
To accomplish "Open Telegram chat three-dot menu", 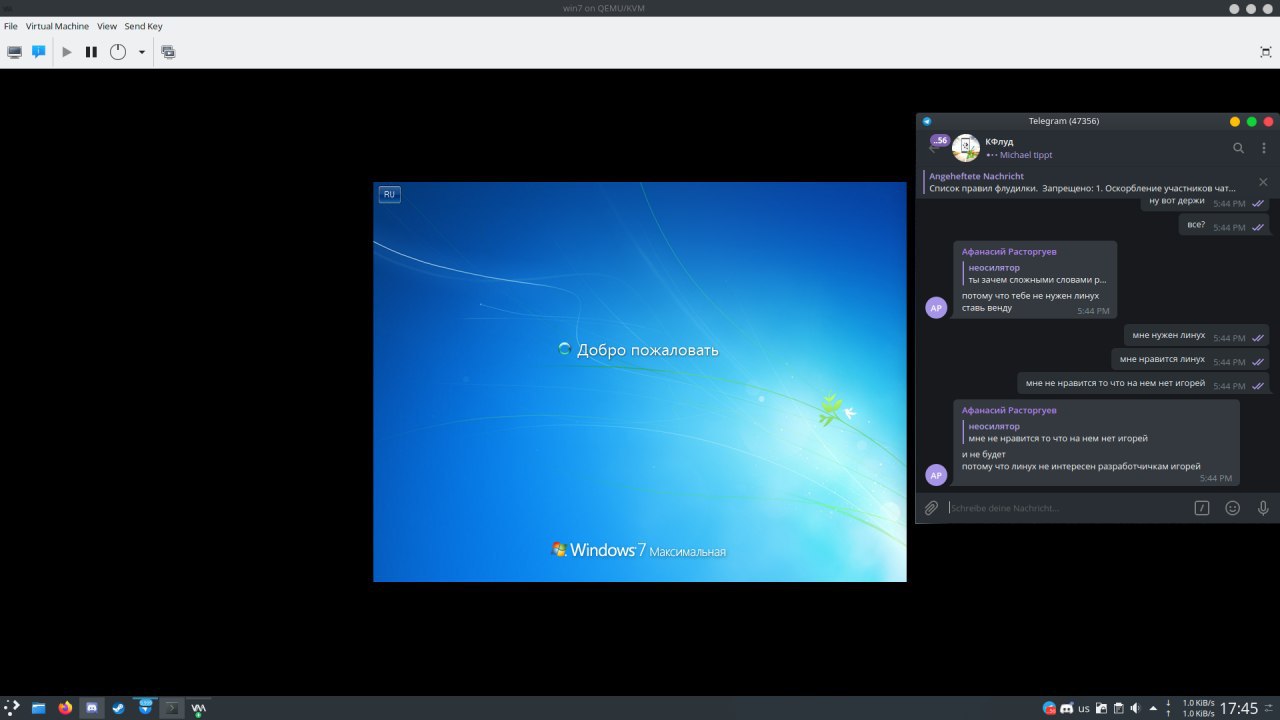I will pos(1264,148).
